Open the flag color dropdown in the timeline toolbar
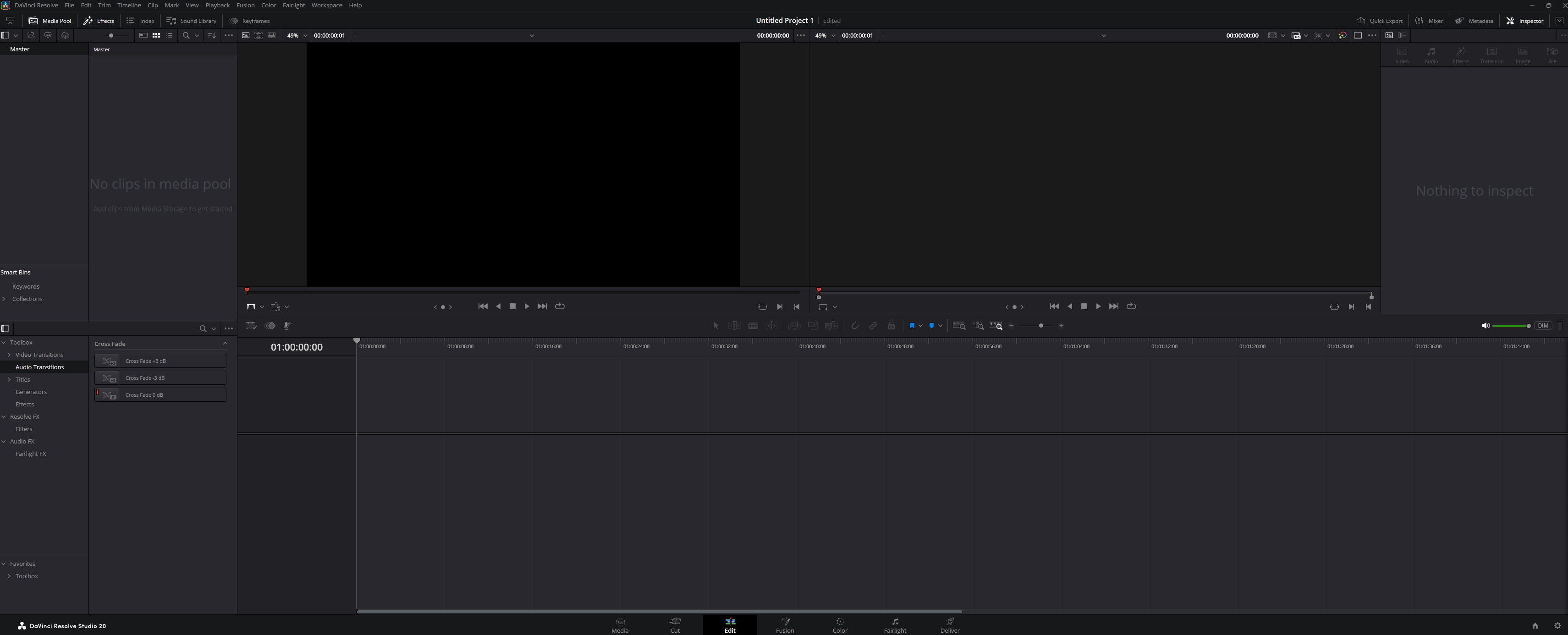Viewport: 1568px width, 635px height. pyautogui.click(x=921, y=326)
